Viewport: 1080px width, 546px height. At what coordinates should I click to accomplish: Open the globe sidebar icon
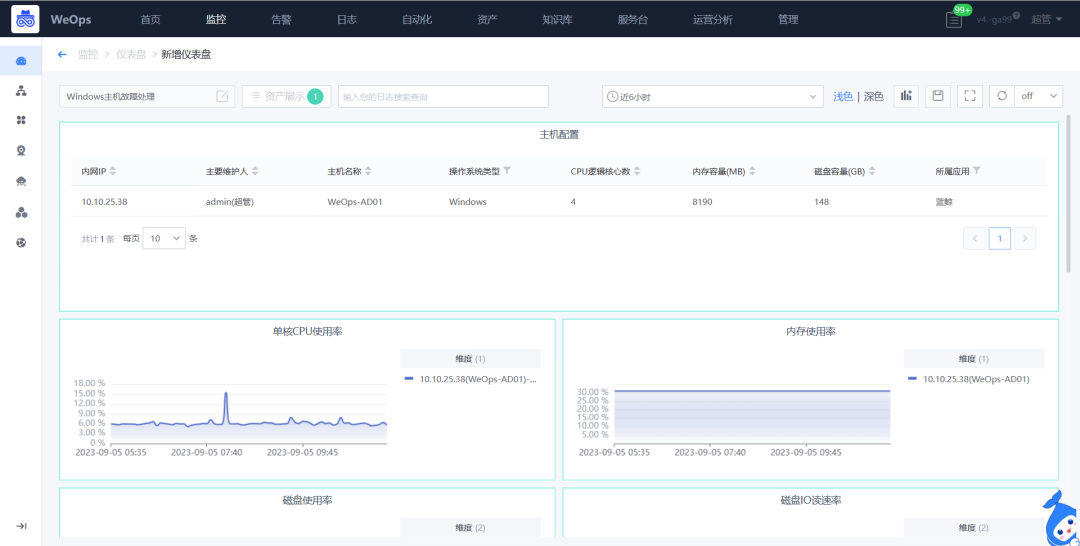click(21, 242)
